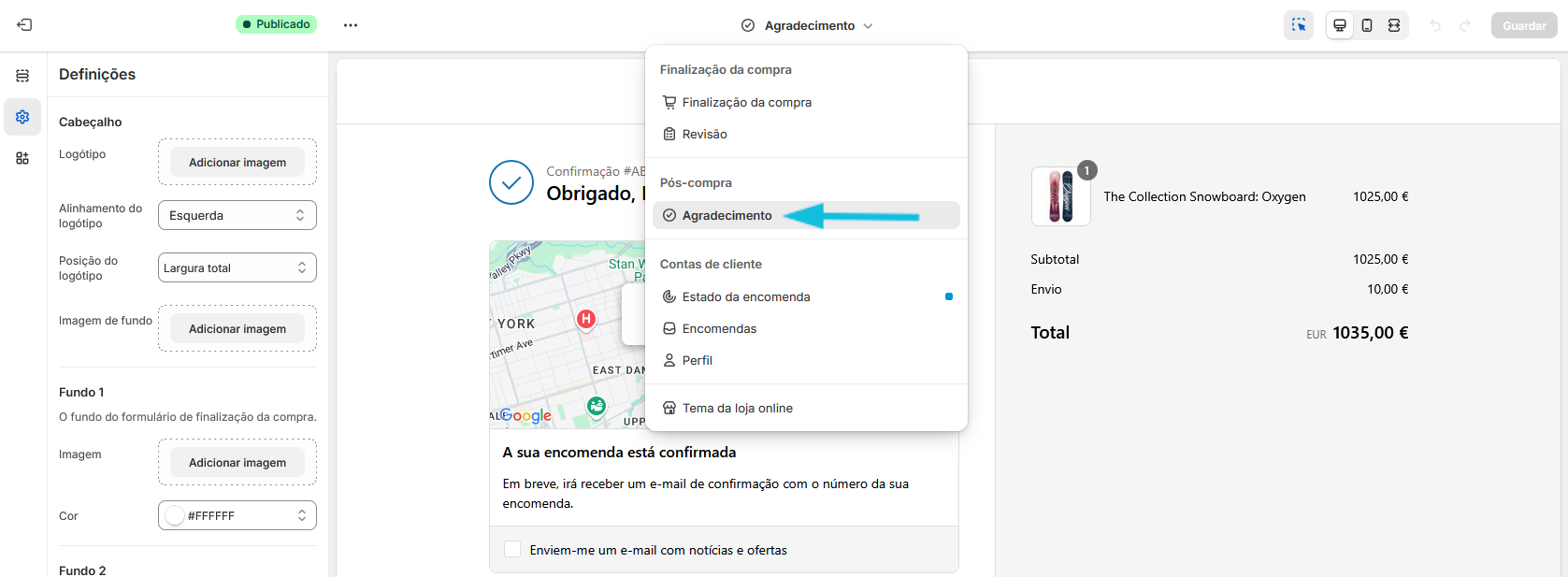The image size is (1568, 577).
Task: Click the snowboard product thumbnail
Action: click(1060, 196)
